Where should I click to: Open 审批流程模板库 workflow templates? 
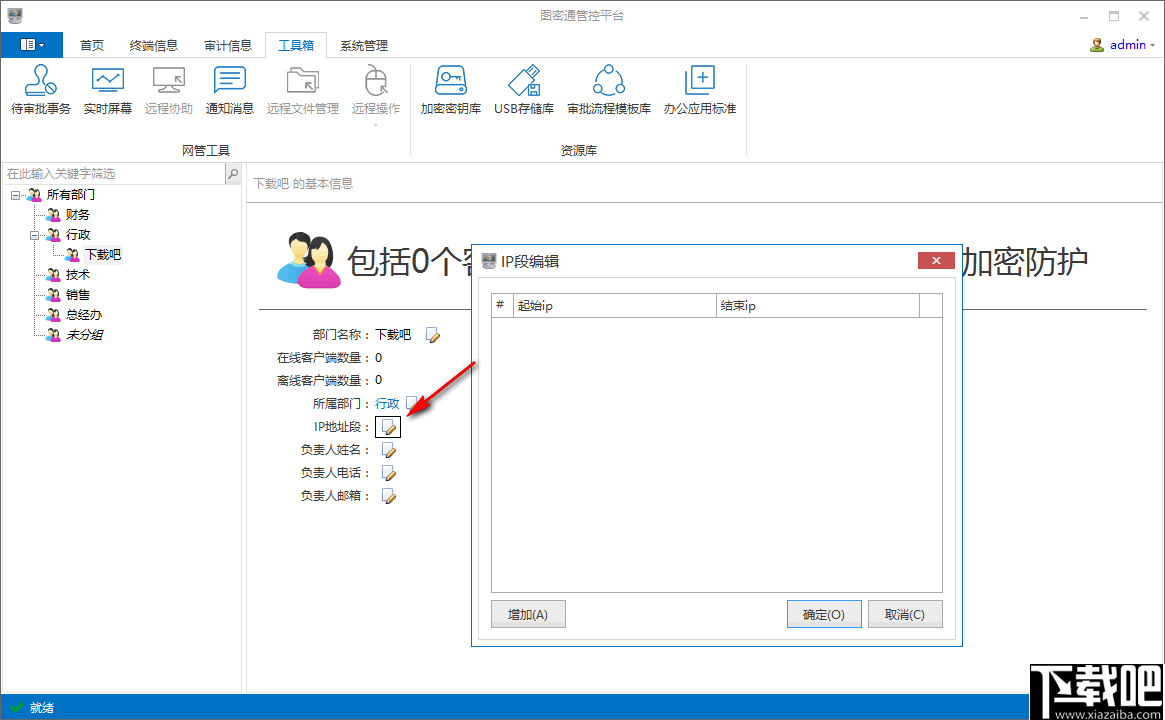coord(609,90)
